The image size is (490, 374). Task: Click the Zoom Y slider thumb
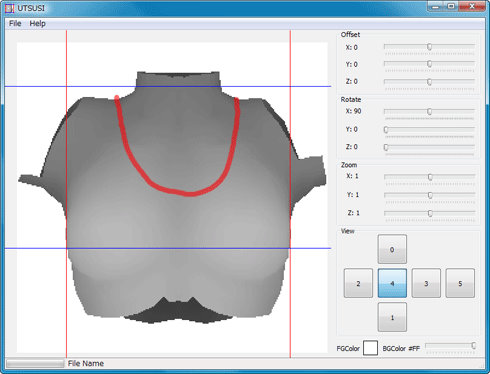(430, 195)
